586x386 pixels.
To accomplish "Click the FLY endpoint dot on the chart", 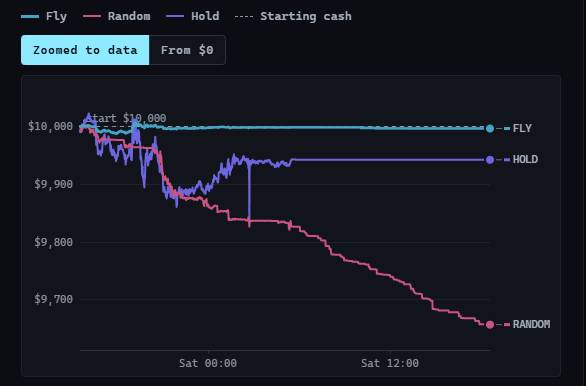I will [x=490, y=129].
